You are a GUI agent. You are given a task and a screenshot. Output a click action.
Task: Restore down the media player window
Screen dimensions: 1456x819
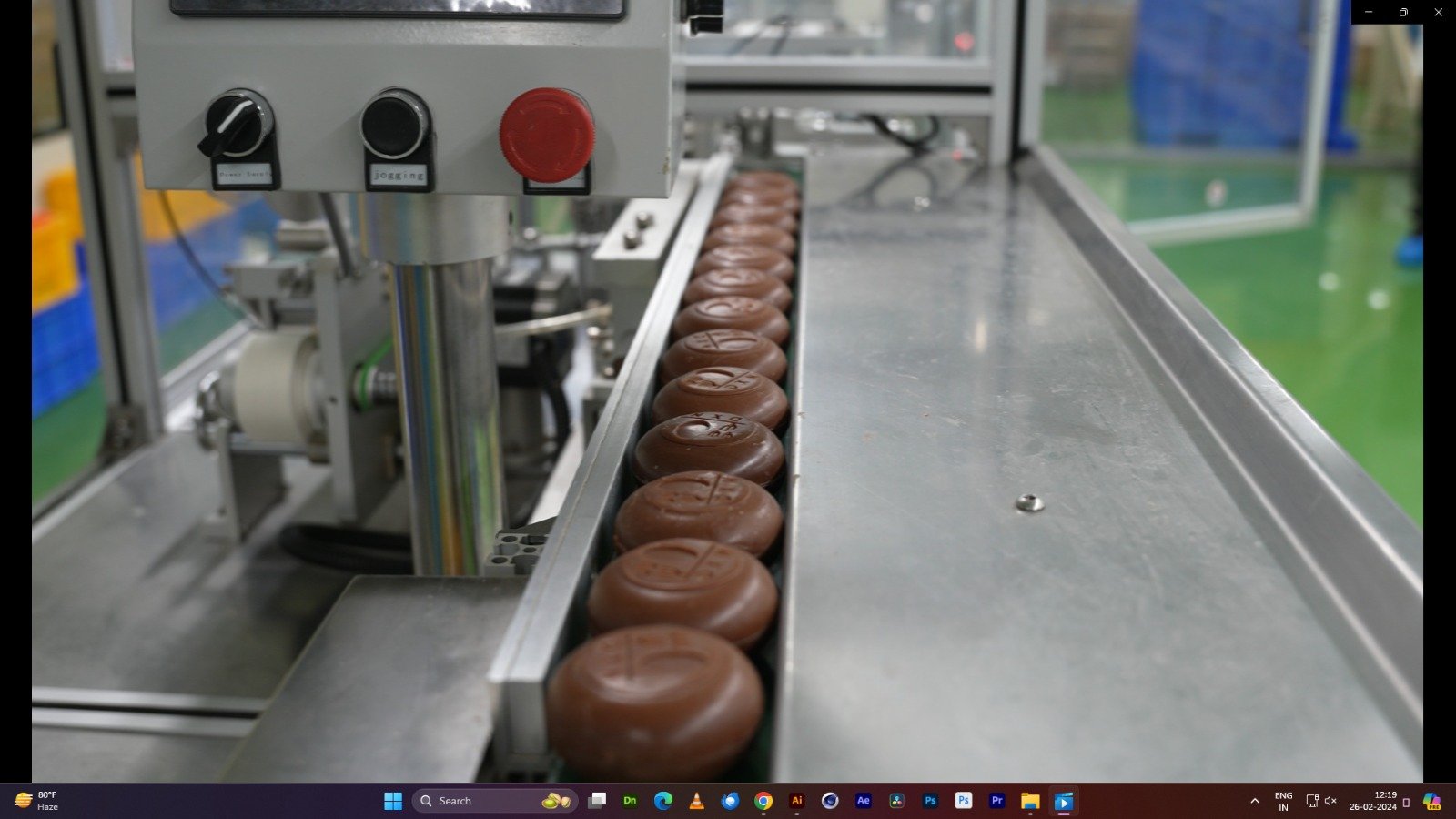coord(1403,12)
